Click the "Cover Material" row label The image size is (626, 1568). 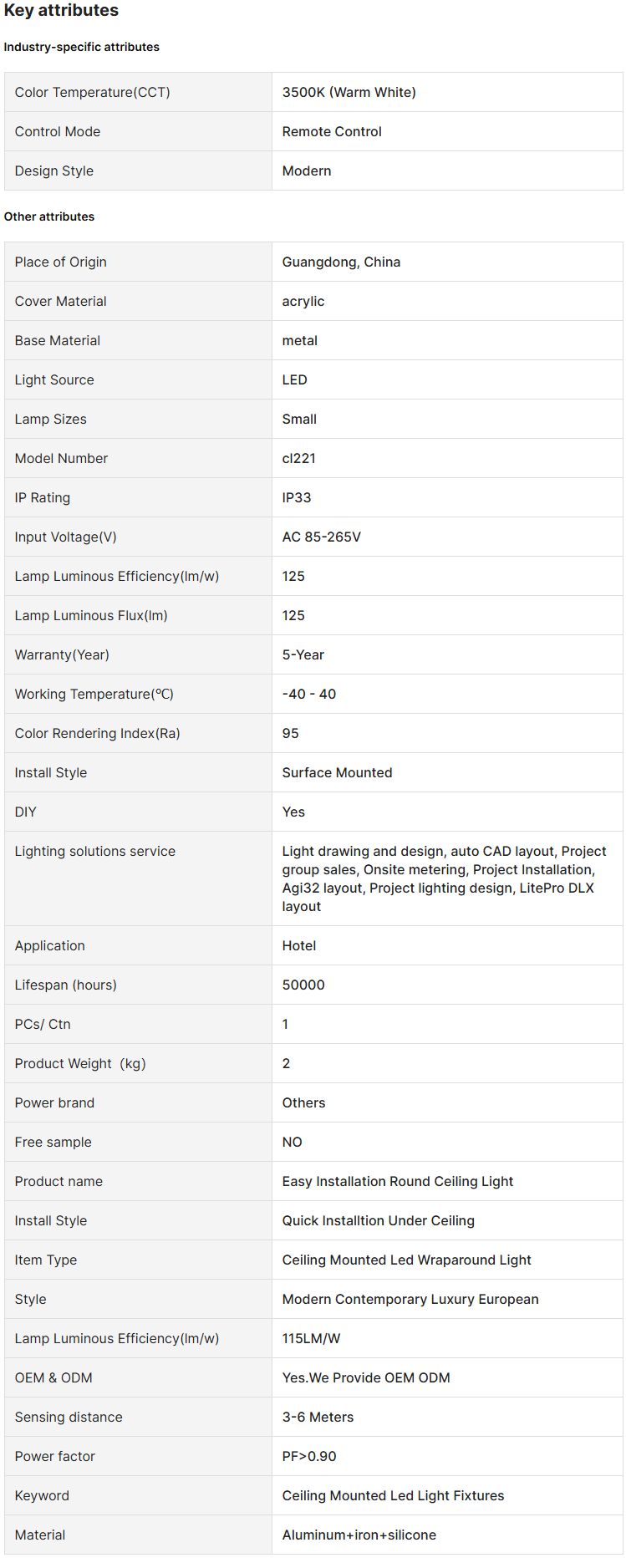60,302
